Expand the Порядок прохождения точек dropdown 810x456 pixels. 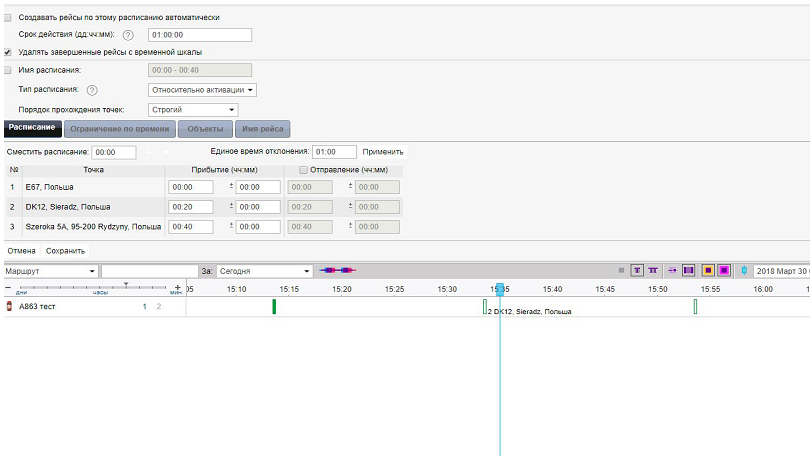[x=193, y=110]
